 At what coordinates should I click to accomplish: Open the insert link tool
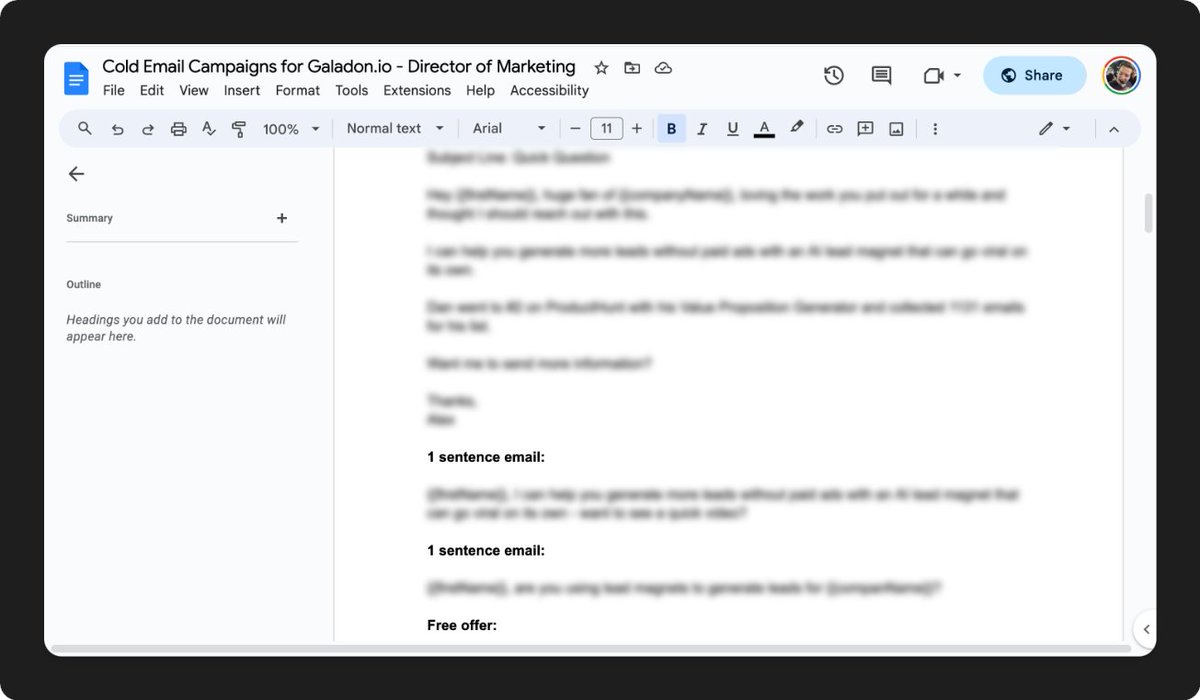(x=835, y=128)
